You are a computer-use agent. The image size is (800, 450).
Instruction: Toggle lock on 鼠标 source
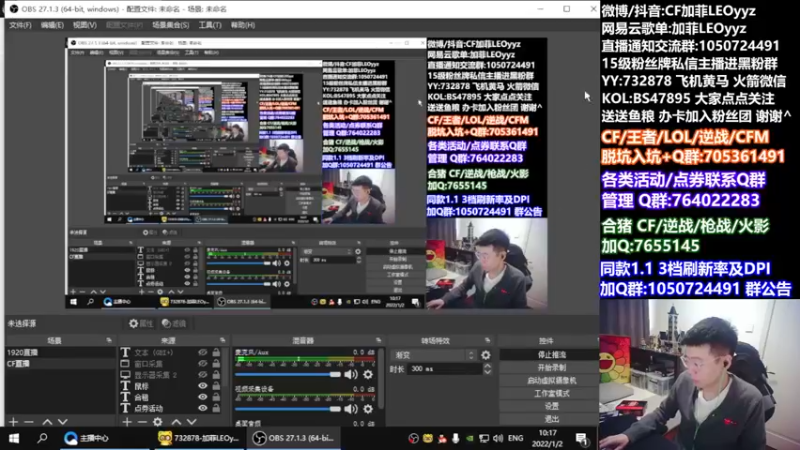216,386
